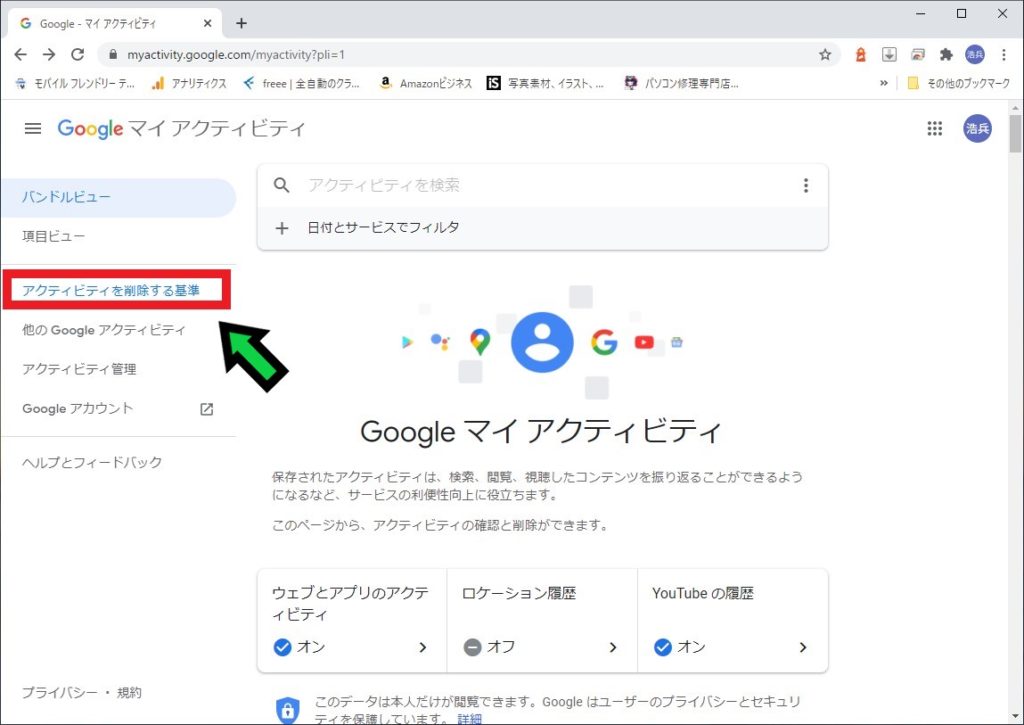This screenshot has width=1024, height=725.
Task: Open the Google account avatar on page
Action: (977, 128)
